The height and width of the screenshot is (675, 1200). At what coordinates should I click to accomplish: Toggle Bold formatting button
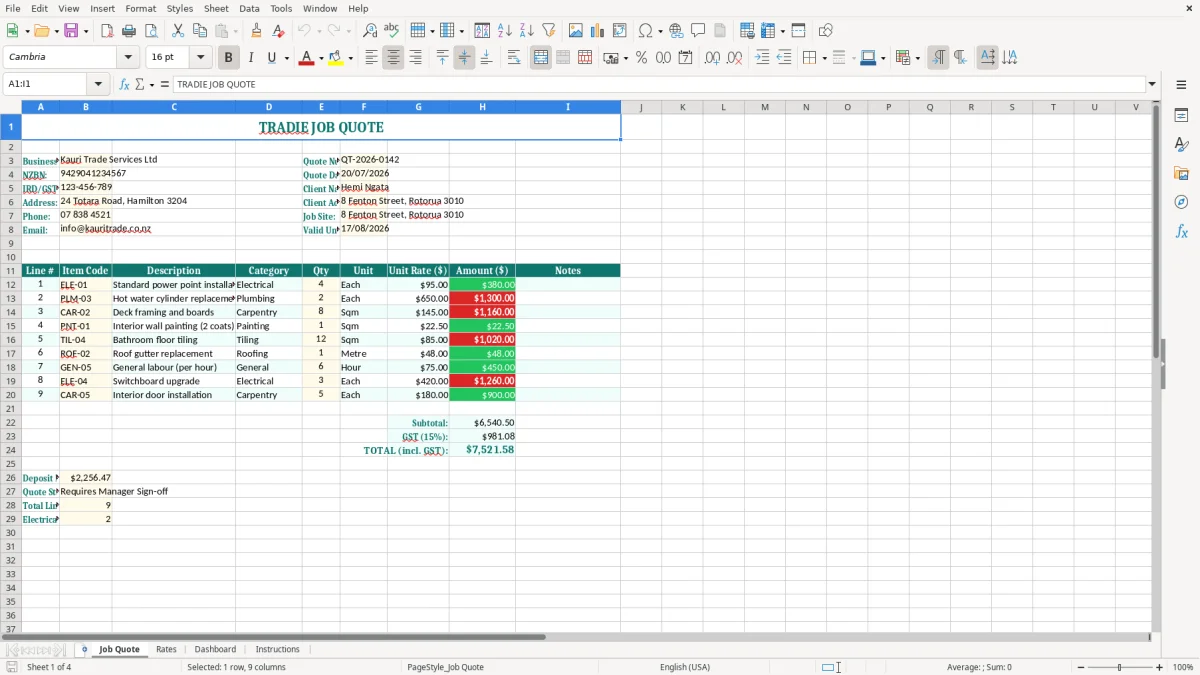pyautogui.click(x=229, y=58)
